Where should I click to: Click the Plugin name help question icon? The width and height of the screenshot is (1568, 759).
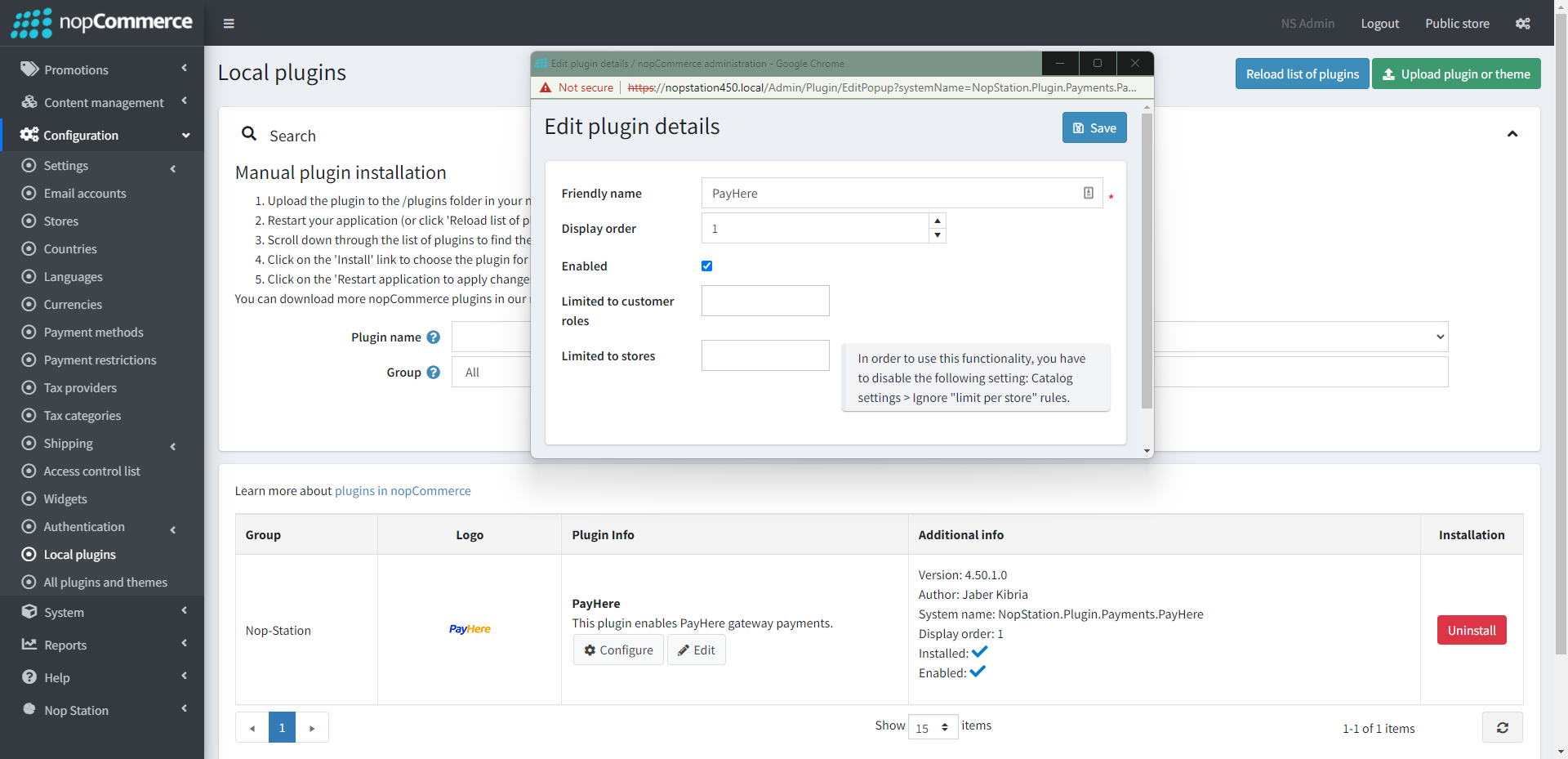pyautogui.click(x=434, y=337)
